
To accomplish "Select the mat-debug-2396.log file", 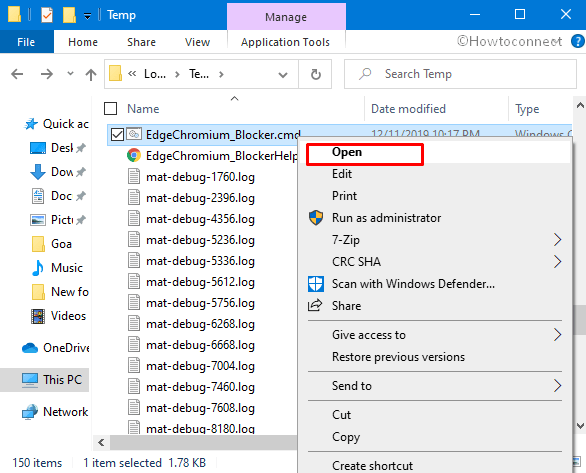I will 200,198.
